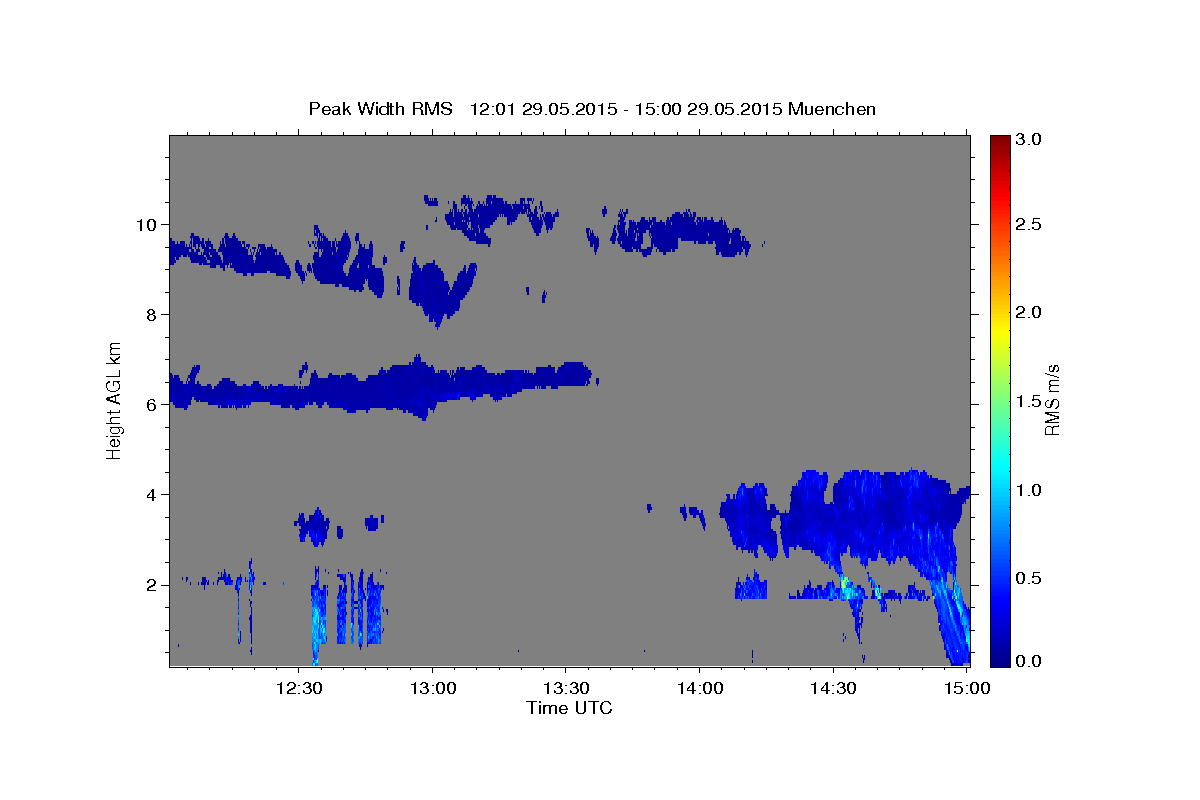Click the 'Time UTC' axis label
The height and width of the screenshot is (800, 1200).
[569, 708]
